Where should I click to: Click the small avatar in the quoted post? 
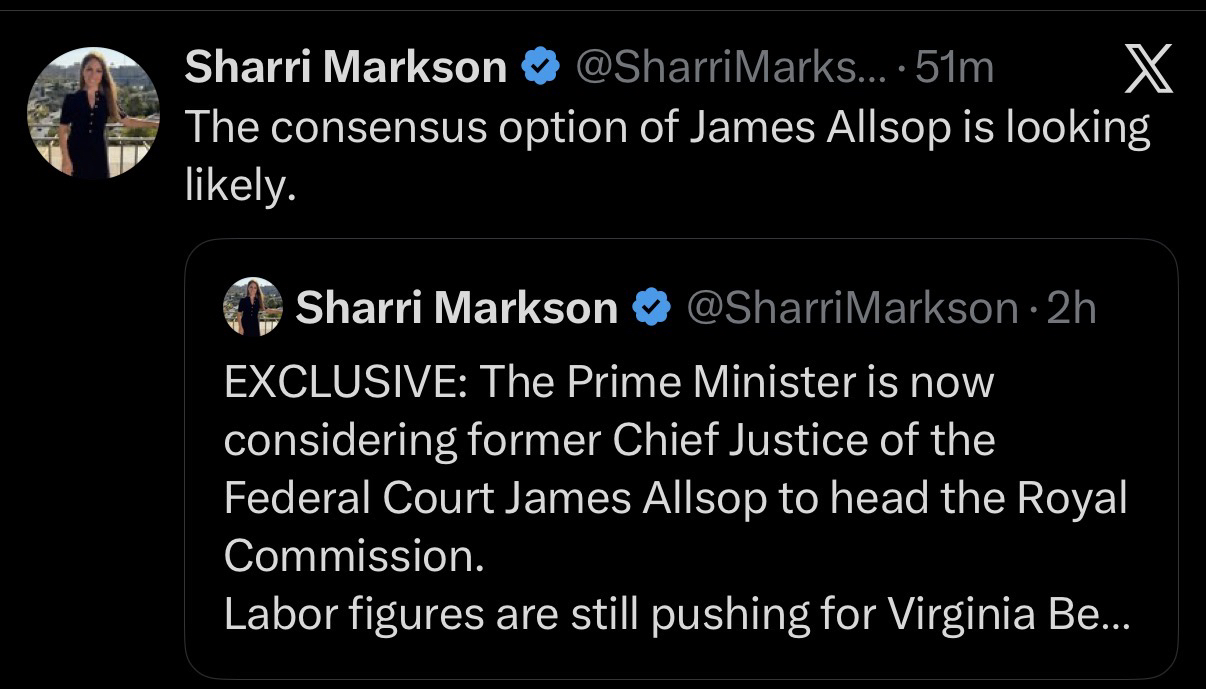coord(252,307)
